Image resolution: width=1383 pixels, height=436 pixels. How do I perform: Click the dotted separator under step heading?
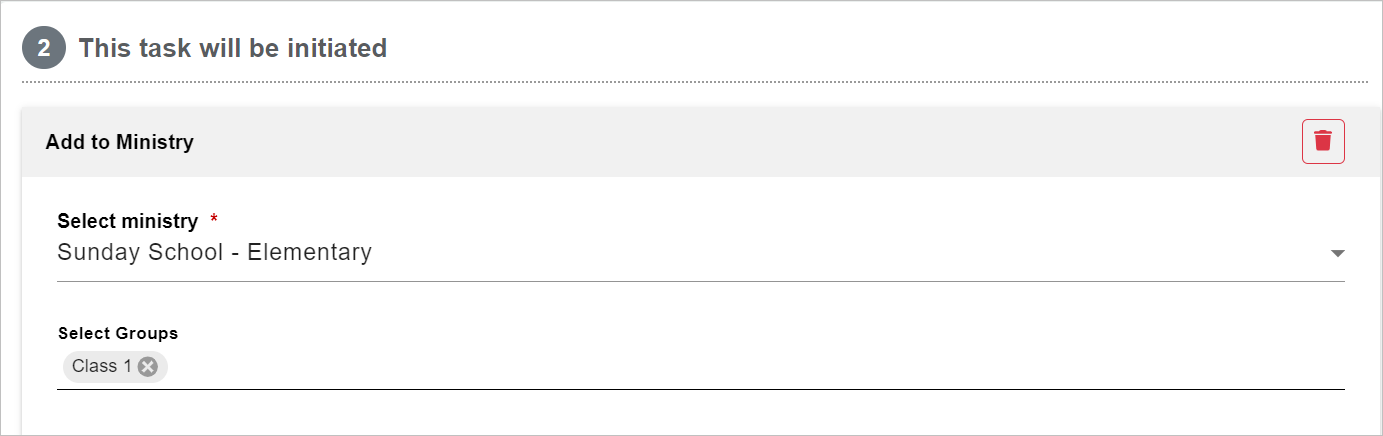point(694,81)
